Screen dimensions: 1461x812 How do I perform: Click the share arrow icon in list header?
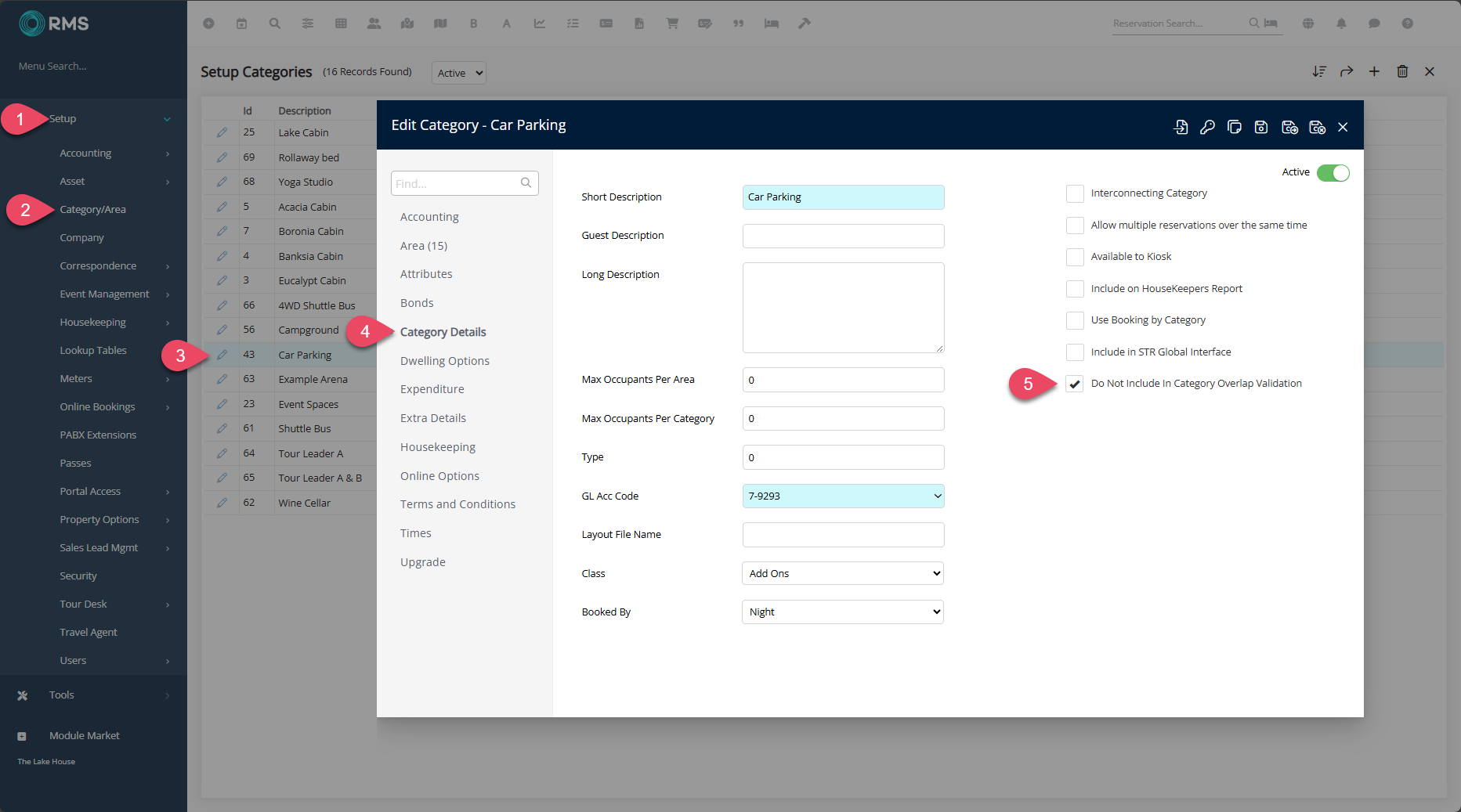[1347, 71]
